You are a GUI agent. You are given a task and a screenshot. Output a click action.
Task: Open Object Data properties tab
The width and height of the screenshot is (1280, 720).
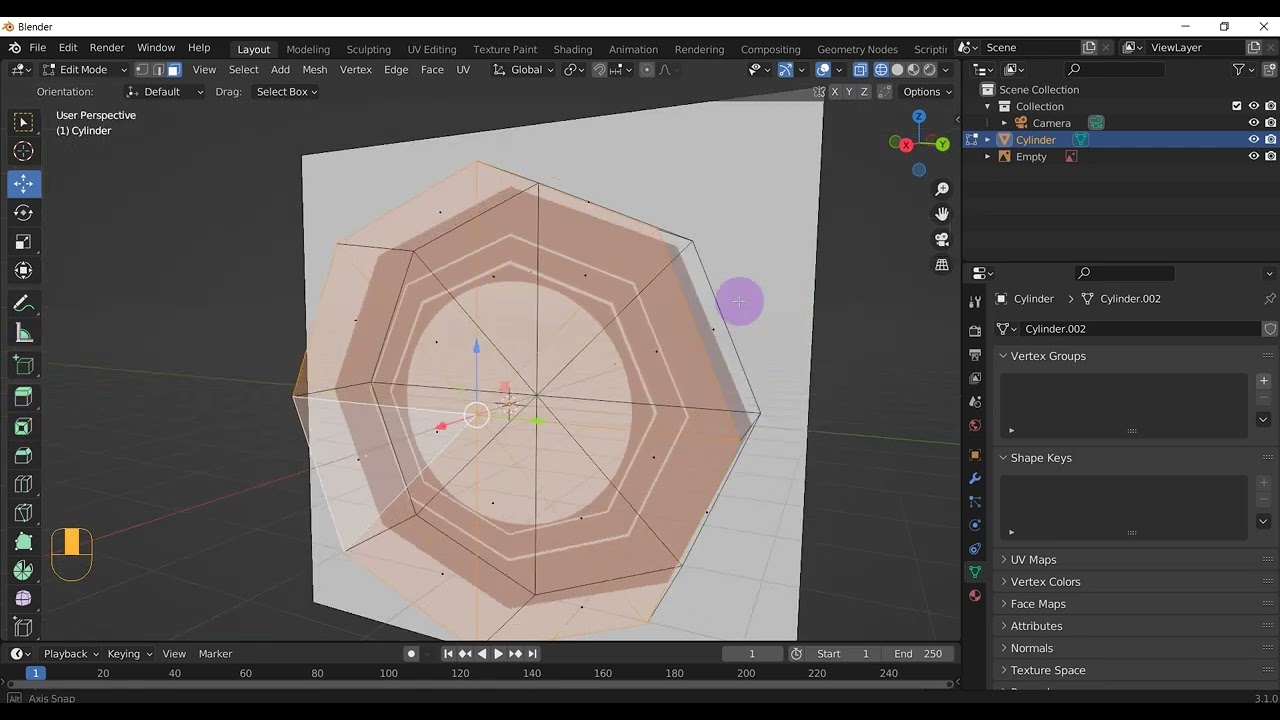[x=975, y=572]
